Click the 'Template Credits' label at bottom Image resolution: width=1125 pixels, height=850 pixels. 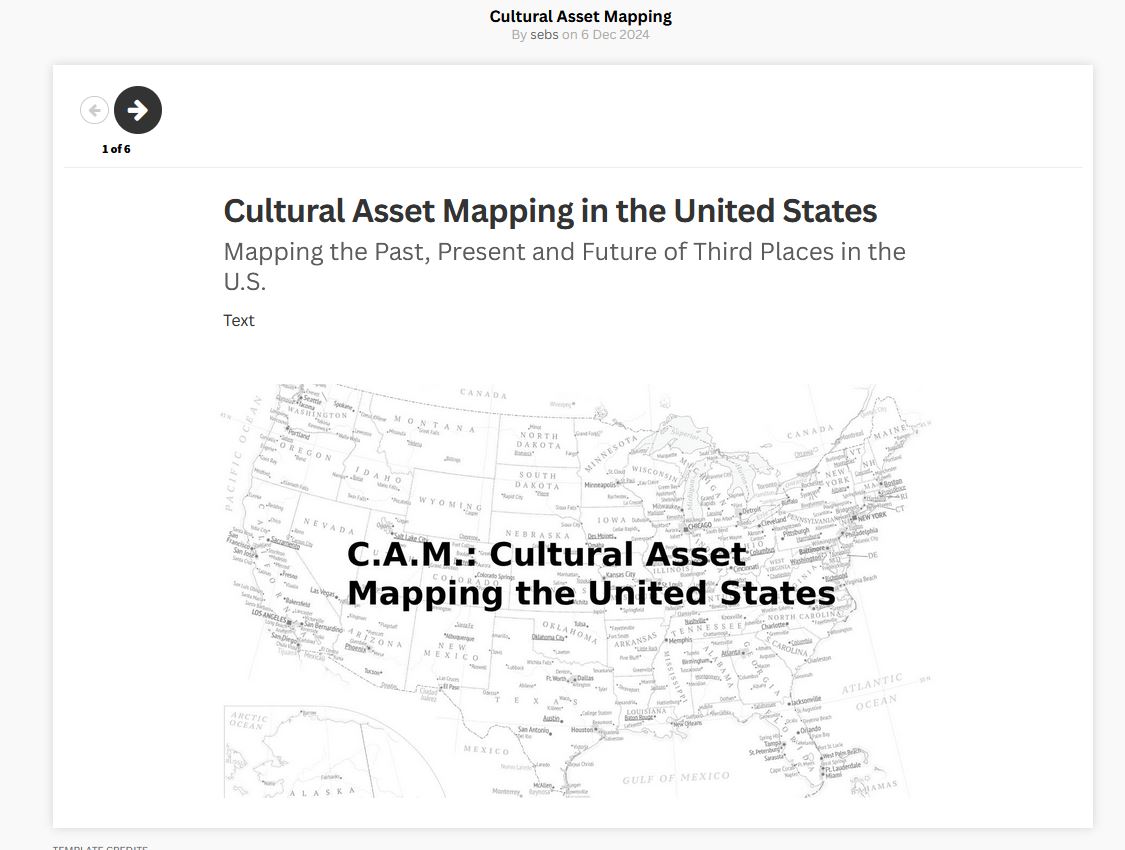pyautogui.click(x=100, y=847)
